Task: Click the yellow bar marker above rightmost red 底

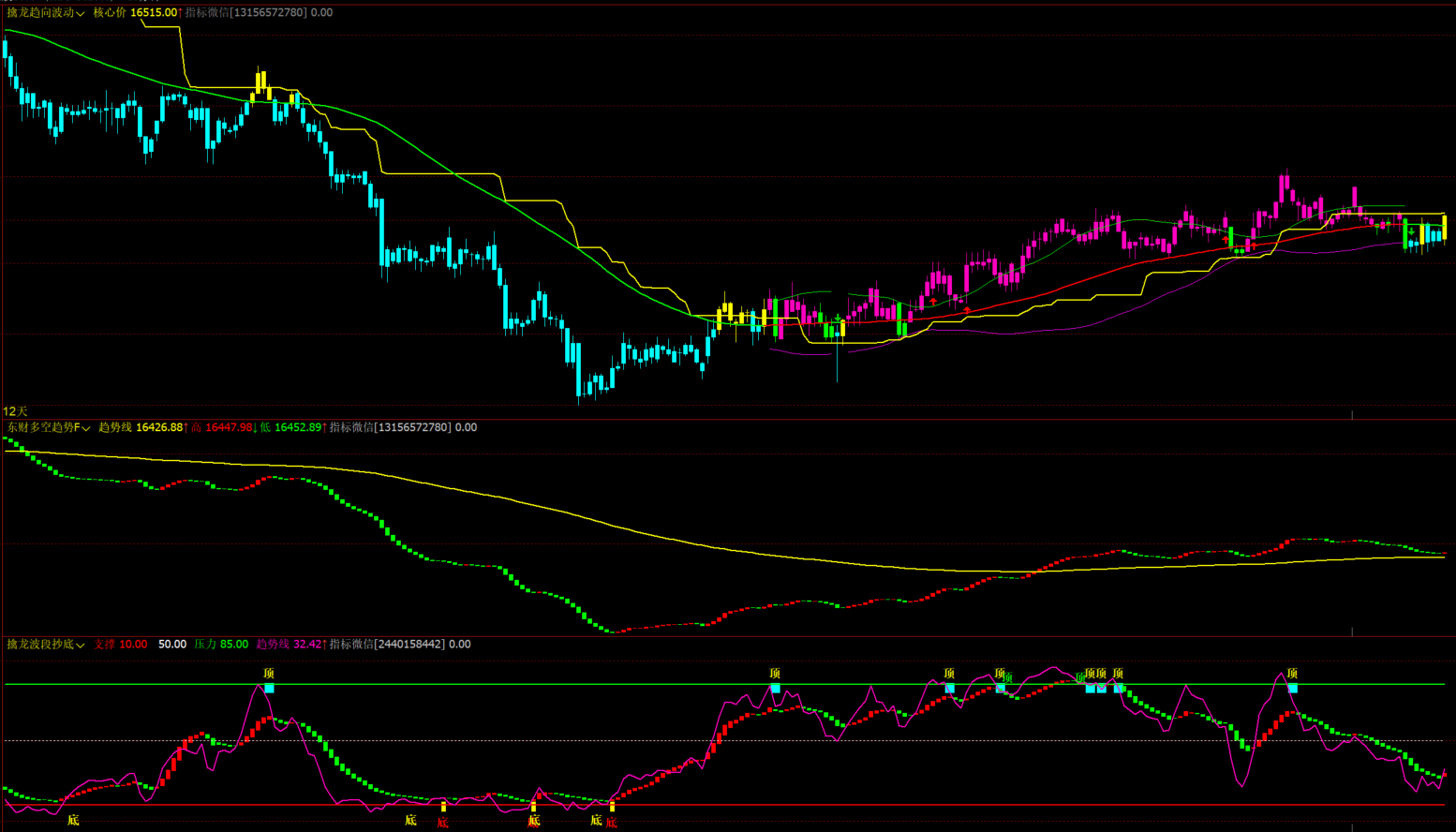Action: (612, 806)
